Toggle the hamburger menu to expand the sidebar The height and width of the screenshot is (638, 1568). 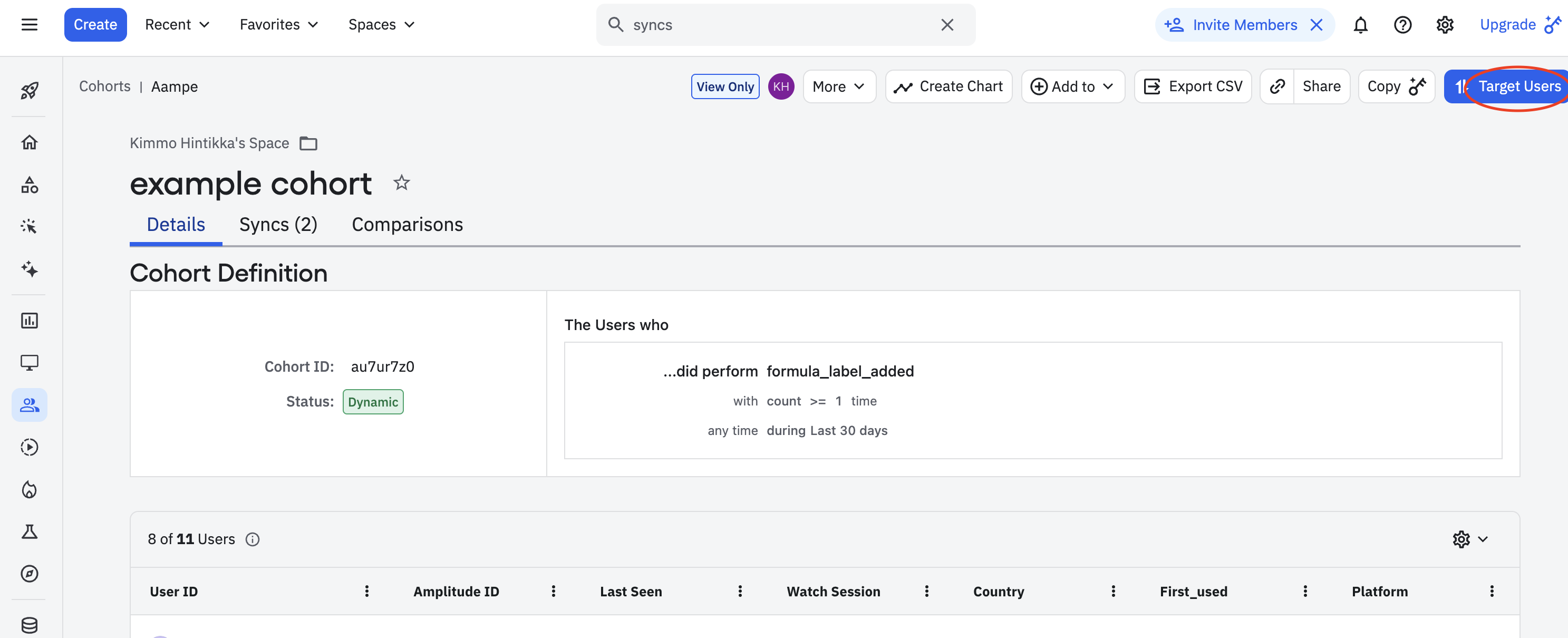[x=29, y=25]
